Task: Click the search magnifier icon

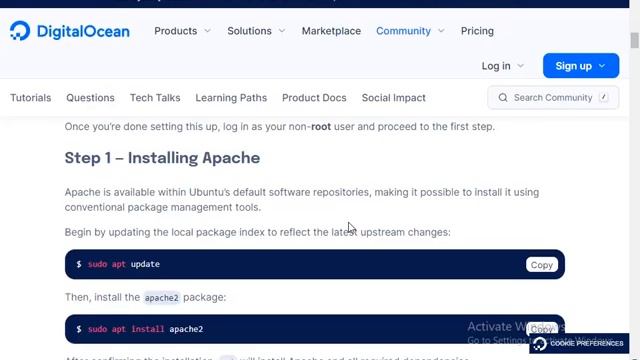Action: point(503,98)
